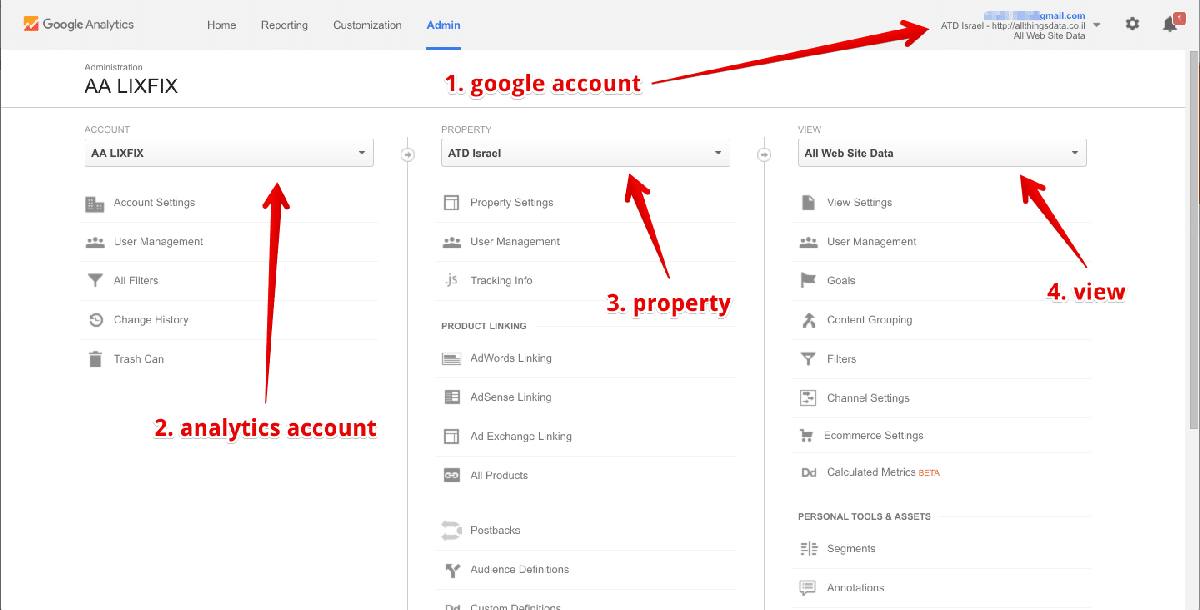Viewport: 1200px width, 610px height.
Task: Open Postbacks link
Action: click(x=495, y=530)
